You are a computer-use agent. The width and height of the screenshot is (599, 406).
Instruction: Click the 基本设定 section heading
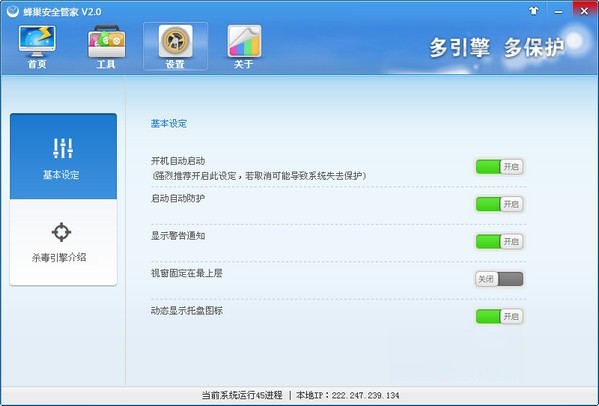(168, 124)
